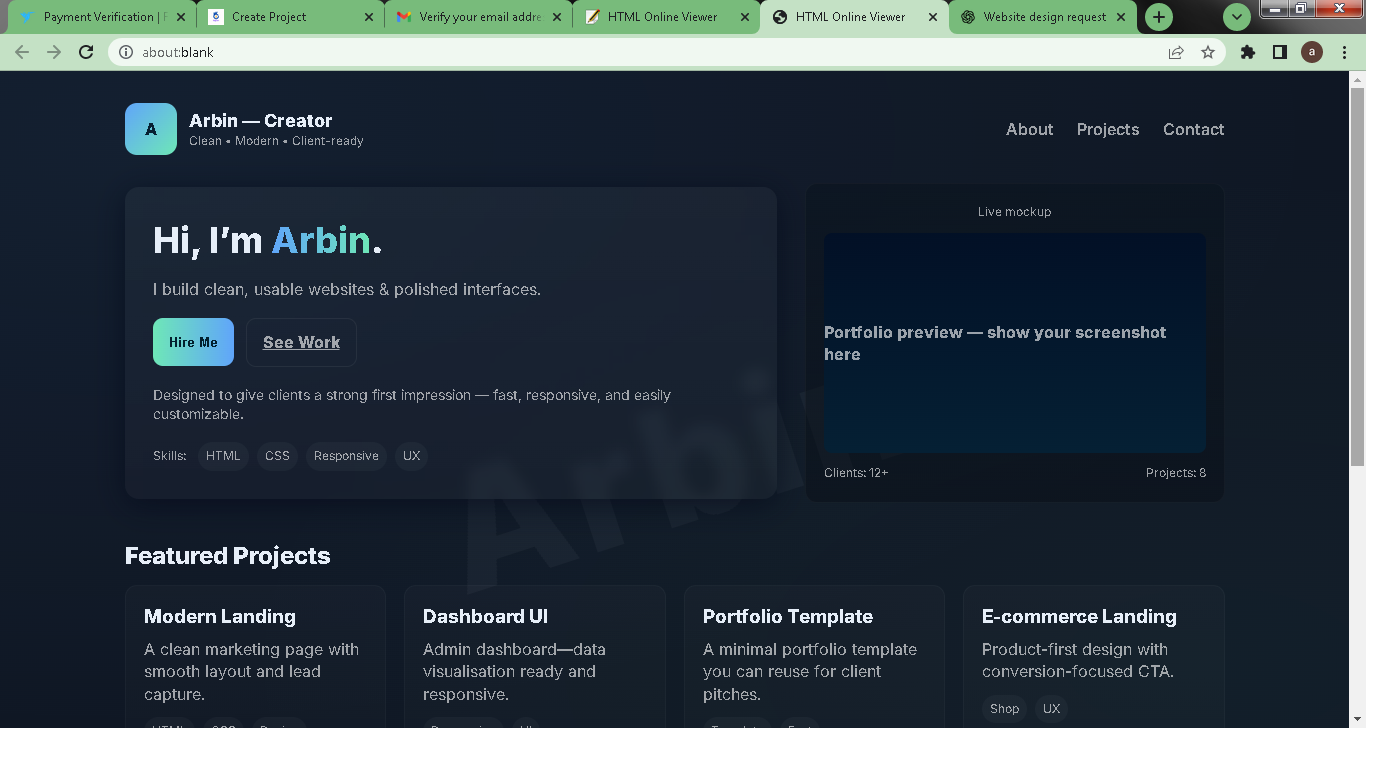Click the side panel icon near the avatar

(1280, 52)
